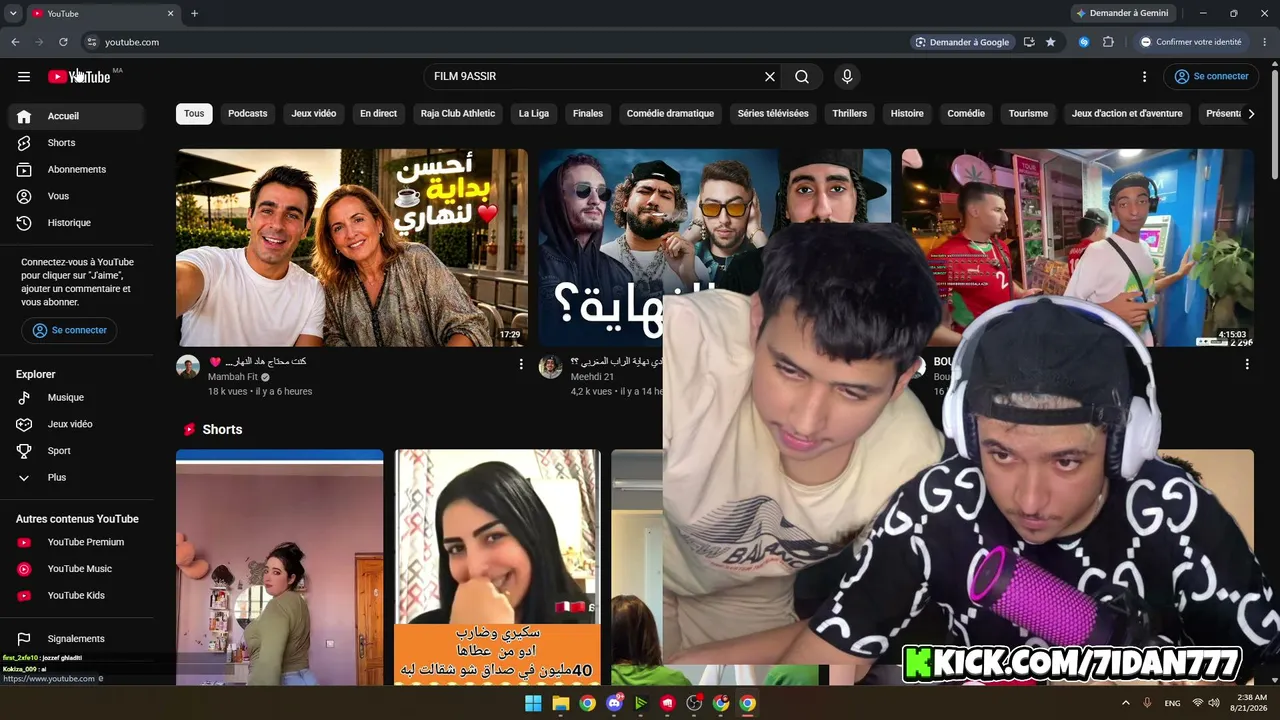This screenshot has height=720, width=1280.
Task: Select Jeux d'action et d'aventure chip
Action: [1127, 114]
